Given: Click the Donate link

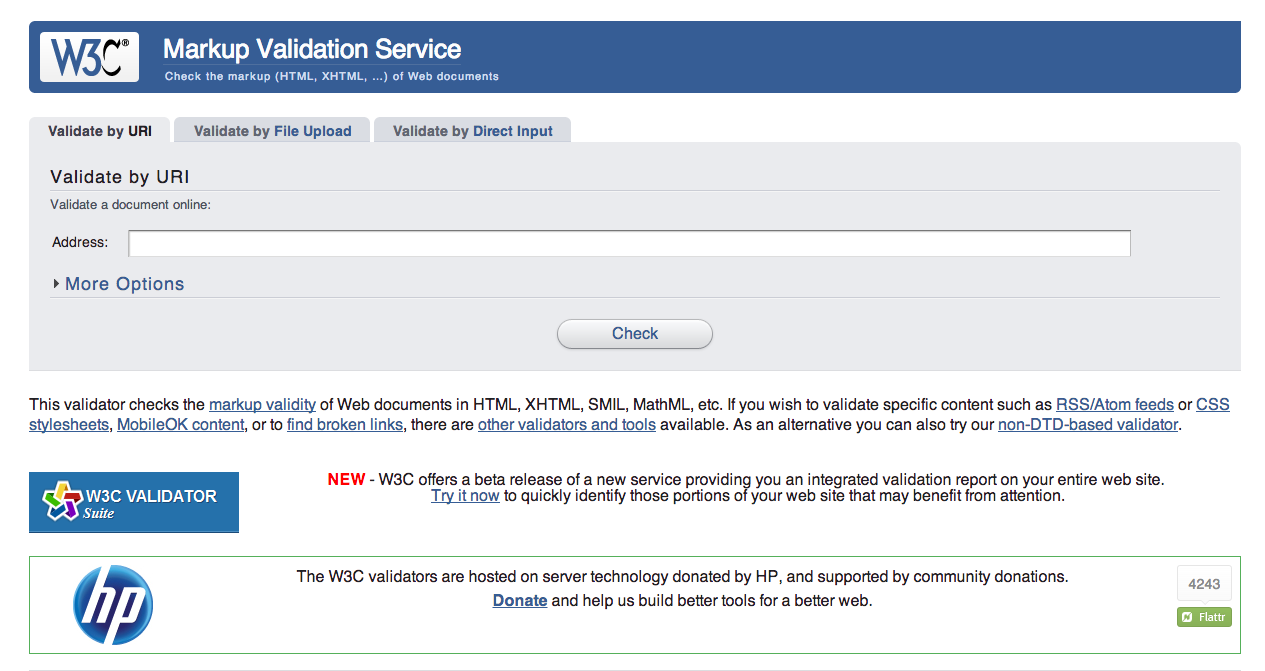Looking at the screenshot, I should [x=520, y=601].
